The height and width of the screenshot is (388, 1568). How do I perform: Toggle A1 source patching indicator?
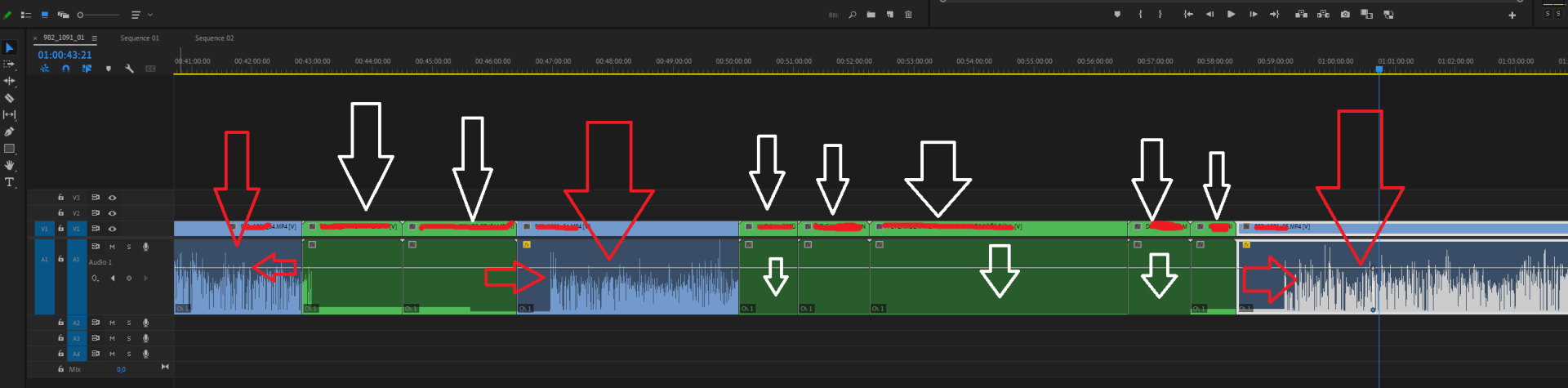(45, 276)
